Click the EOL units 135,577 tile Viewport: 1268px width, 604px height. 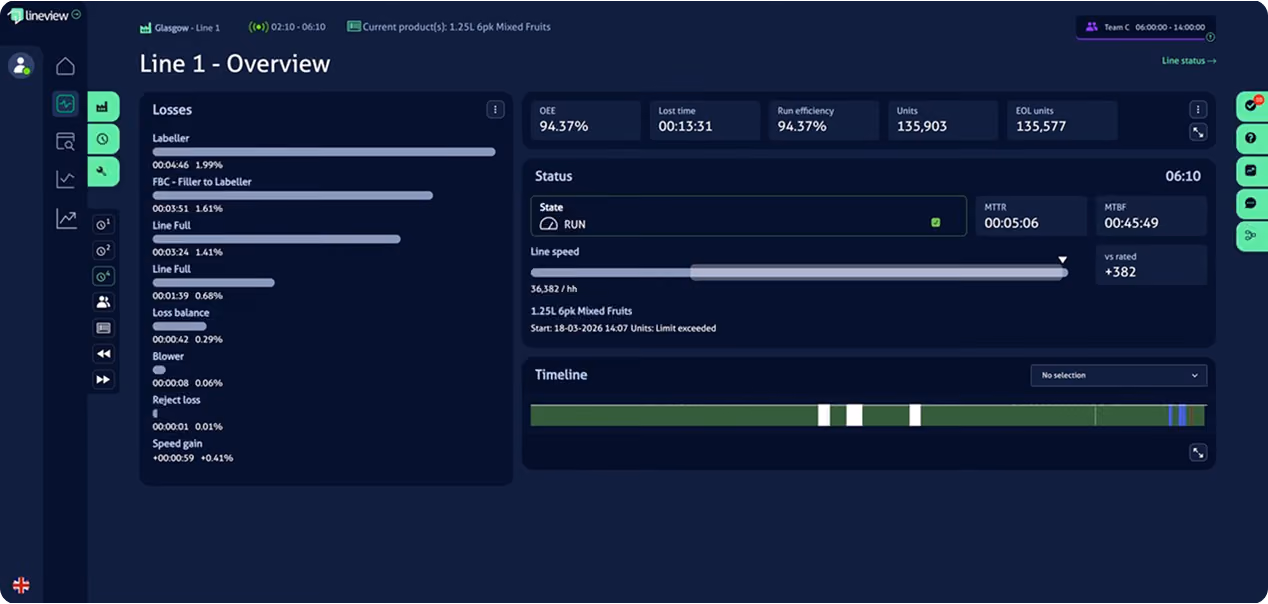point(1062,120)
